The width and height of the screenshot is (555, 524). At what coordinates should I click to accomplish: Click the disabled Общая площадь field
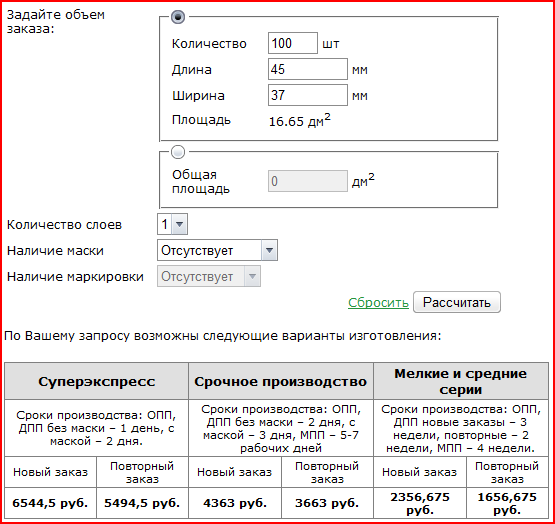(308, 181)
